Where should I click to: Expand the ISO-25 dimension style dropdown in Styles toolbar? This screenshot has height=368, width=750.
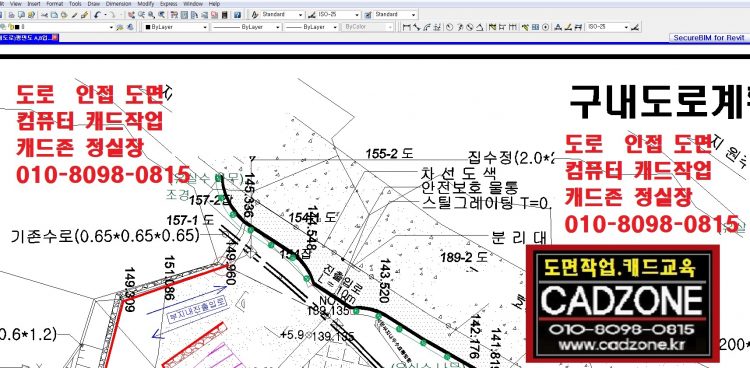coord(357,15)
